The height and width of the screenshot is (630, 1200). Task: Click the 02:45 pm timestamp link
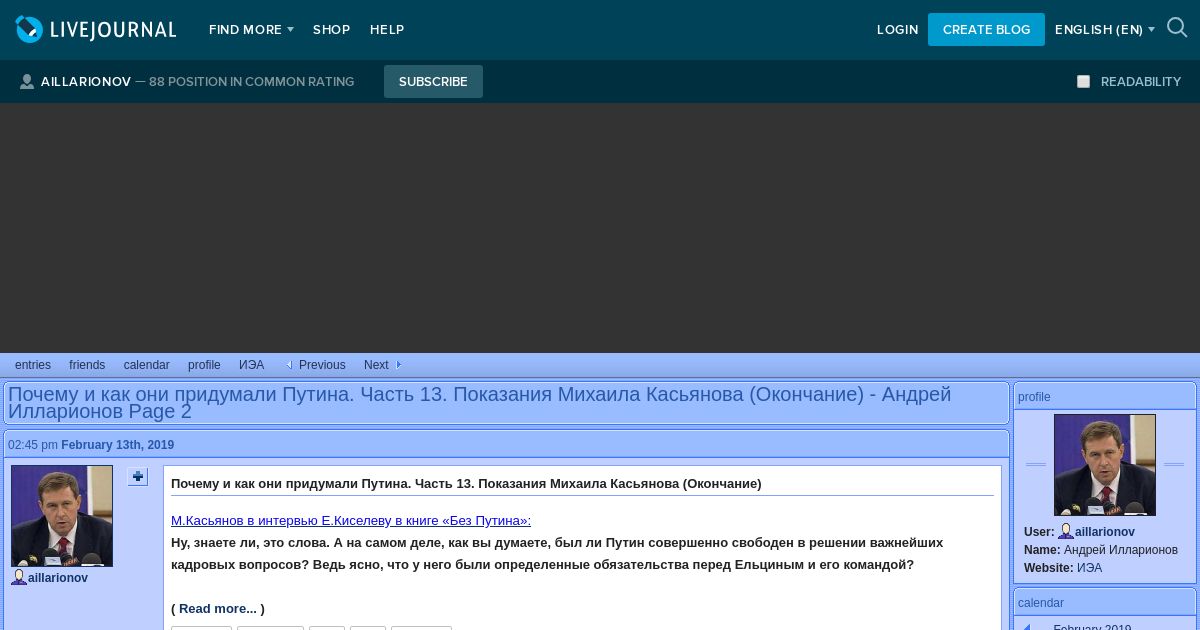pos(33,445)
